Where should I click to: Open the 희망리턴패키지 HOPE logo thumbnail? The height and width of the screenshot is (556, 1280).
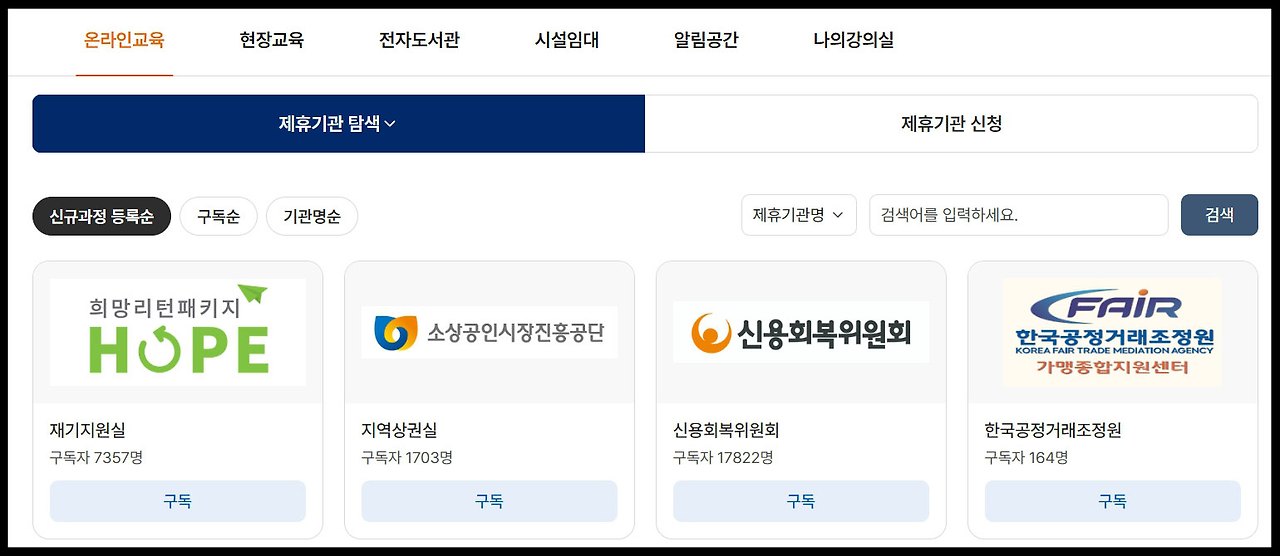pos(178,332)
